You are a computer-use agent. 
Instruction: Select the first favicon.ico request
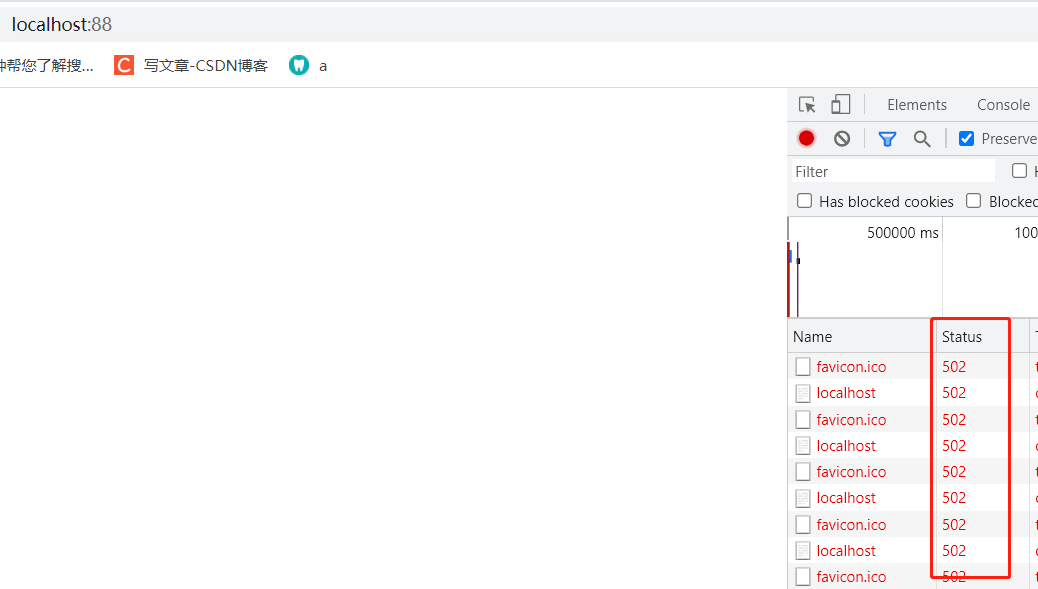851,367
